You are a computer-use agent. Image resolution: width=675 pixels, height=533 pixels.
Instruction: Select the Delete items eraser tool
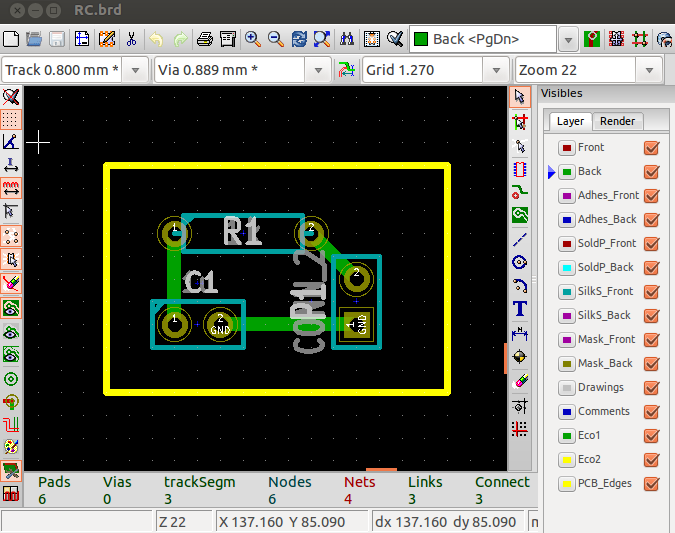click(x=520, y=381)
